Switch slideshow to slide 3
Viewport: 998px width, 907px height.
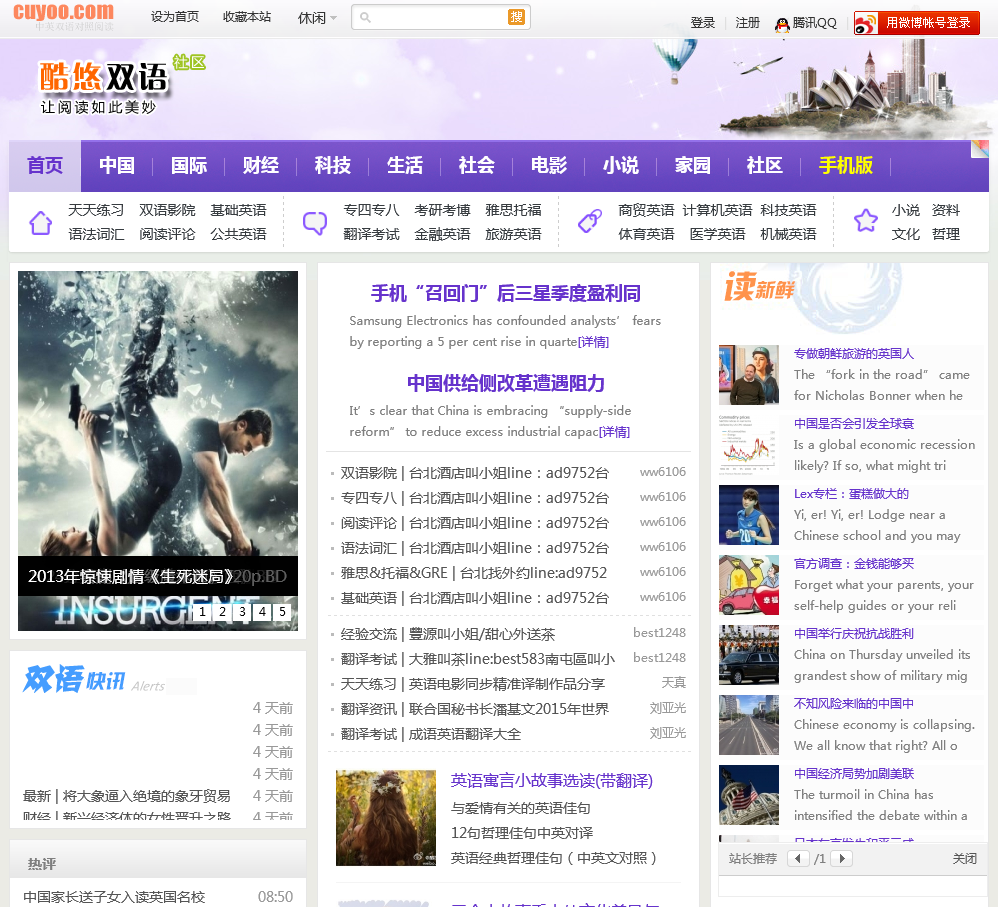242,612
